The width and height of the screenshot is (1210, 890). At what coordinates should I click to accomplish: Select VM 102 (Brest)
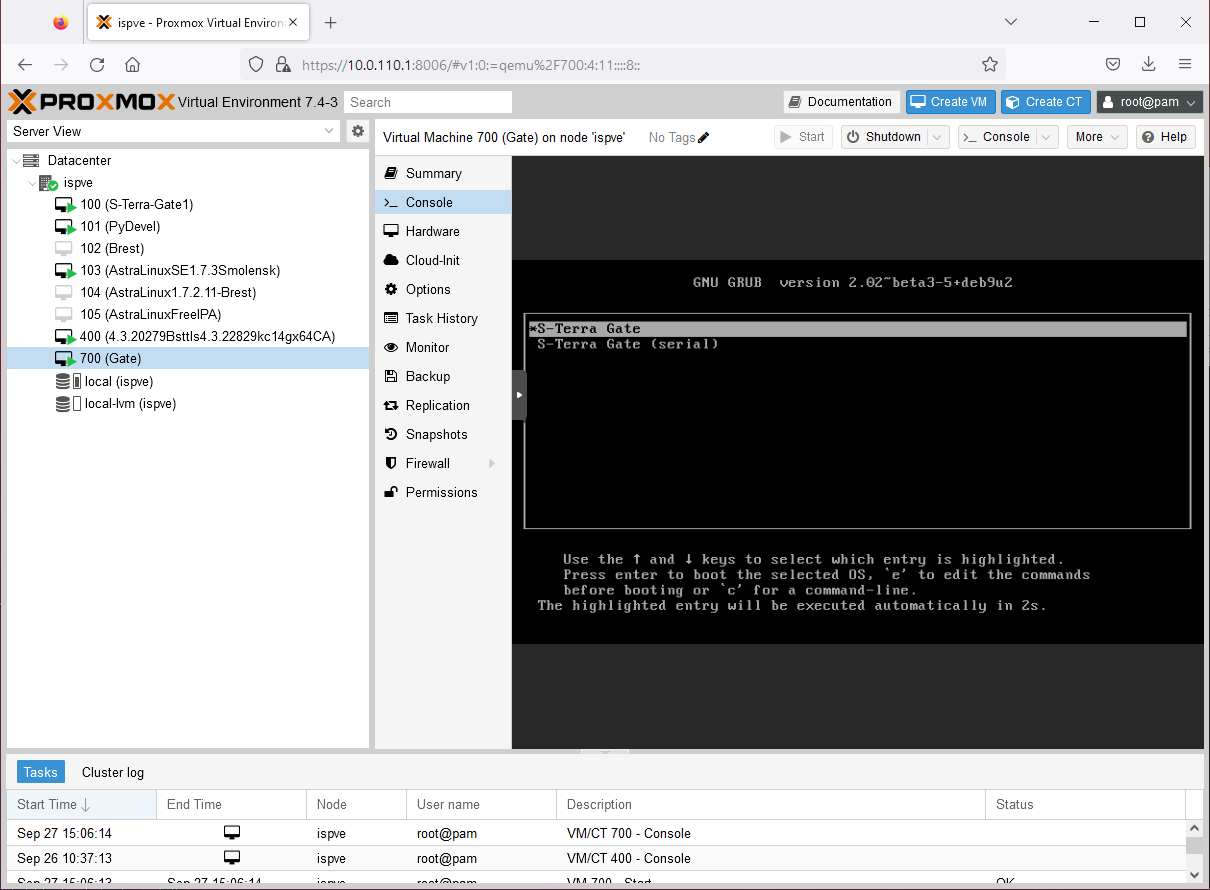point(112,248)
